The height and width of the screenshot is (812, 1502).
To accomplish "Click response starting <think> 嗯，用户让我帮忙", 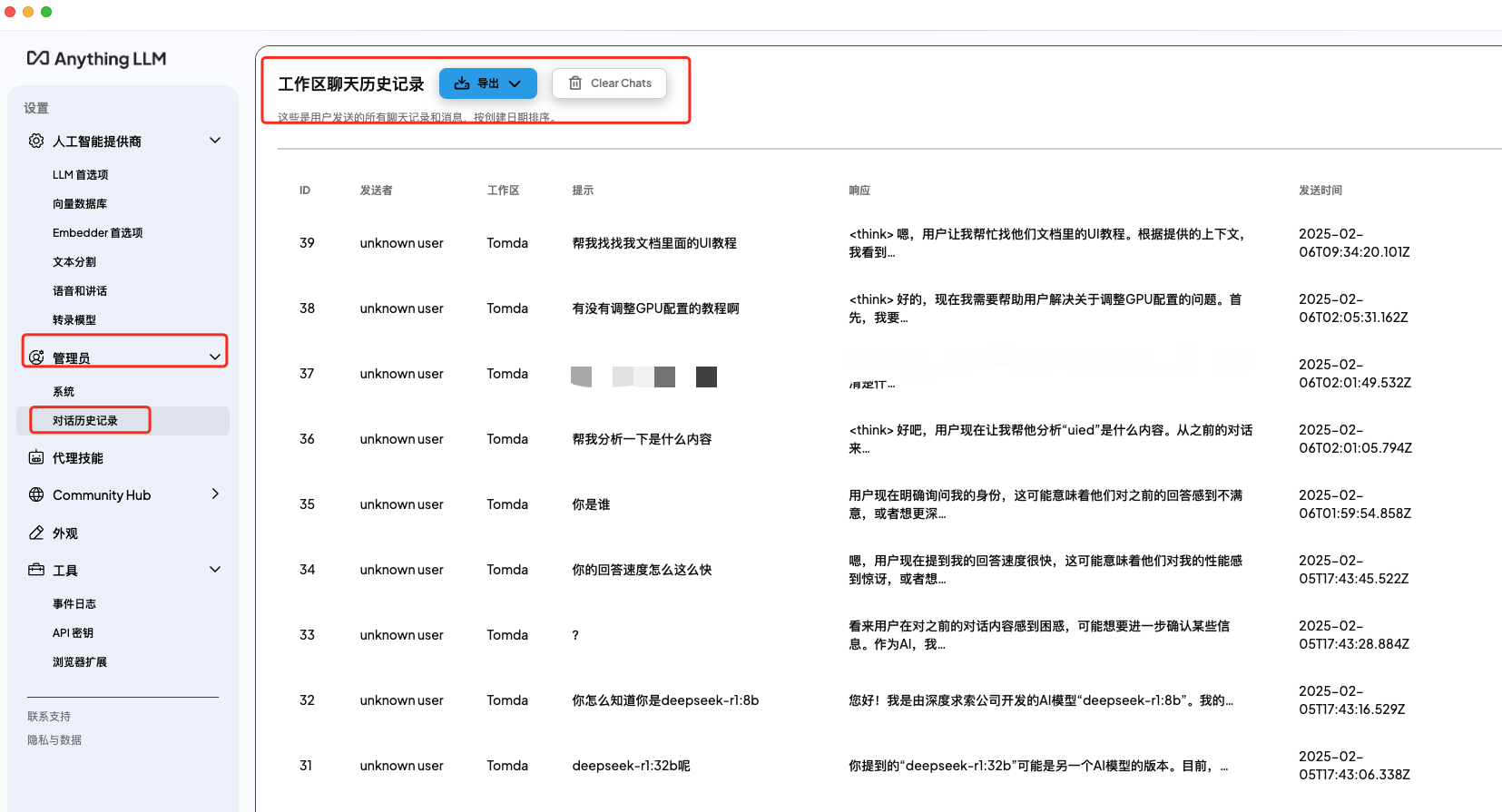I will [1046, 243].
